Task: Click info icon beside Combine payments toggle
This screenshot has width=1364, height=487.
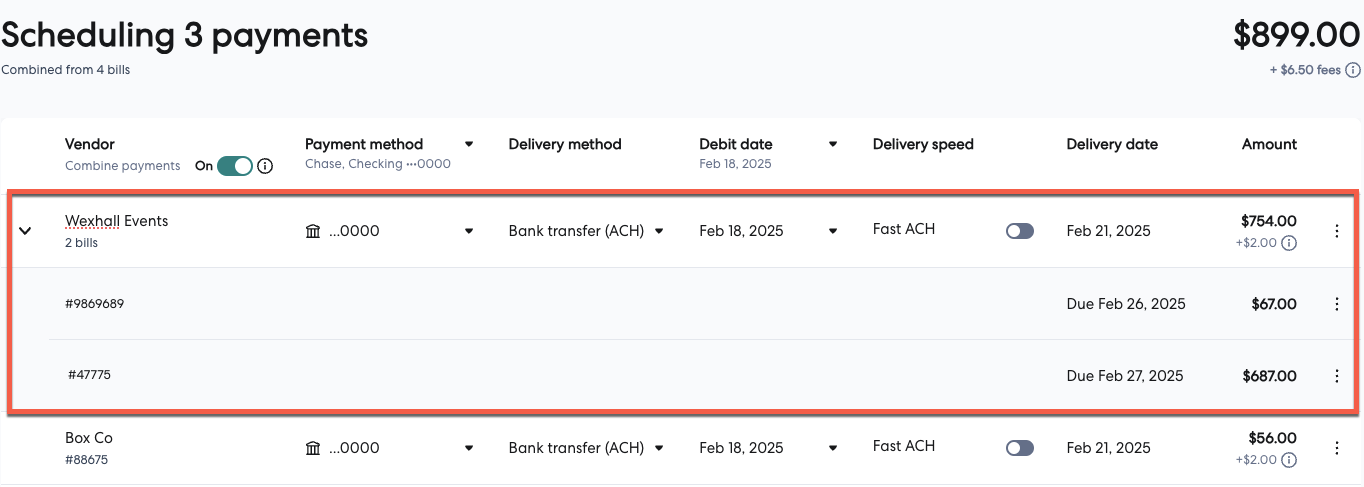Action: tap(265, 166)
